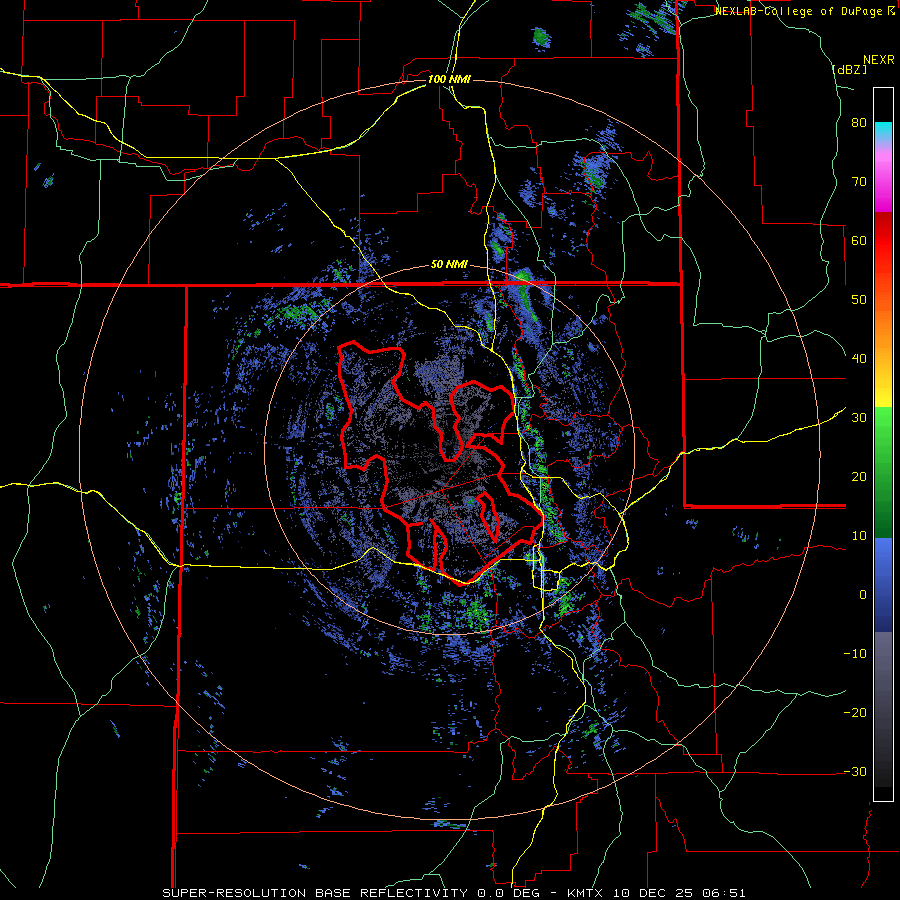The height and width of the screenshot is (900, 900).
Task: Click the [dBZ] unit label
Action: coord(849,69)
